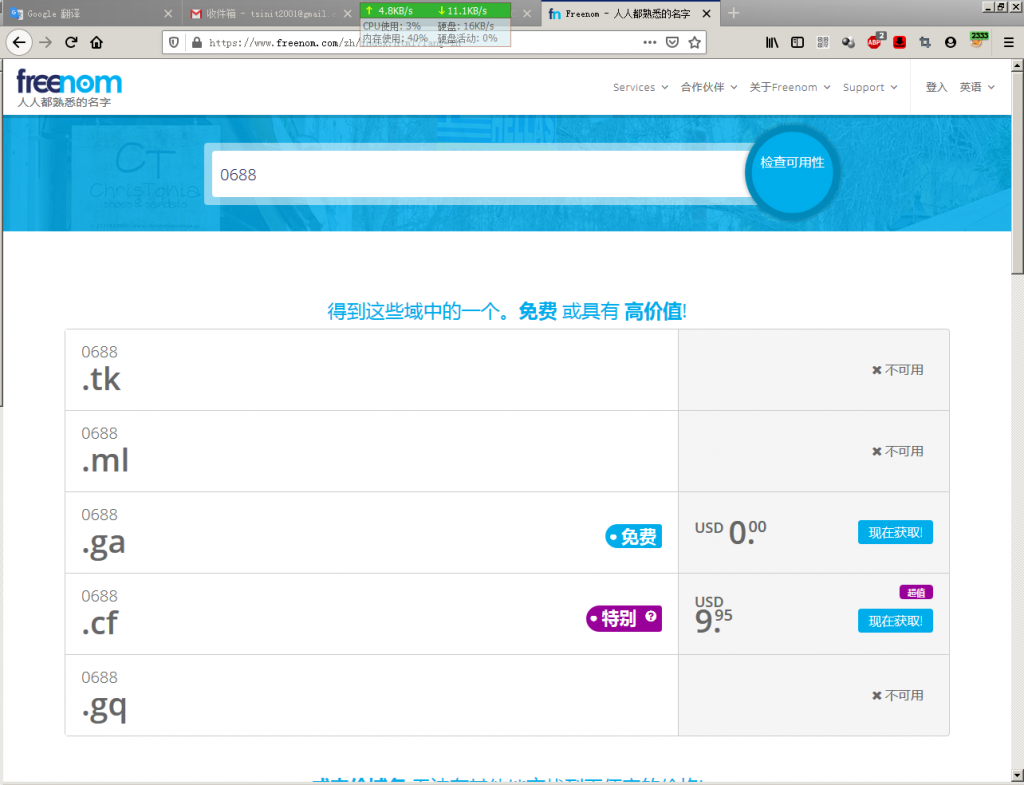Image resolution: width=1024 pixels, height=785 pixels.
Task: Open the page actions three-dot menu
Action: pyautogui.click(x=650, y=42)
